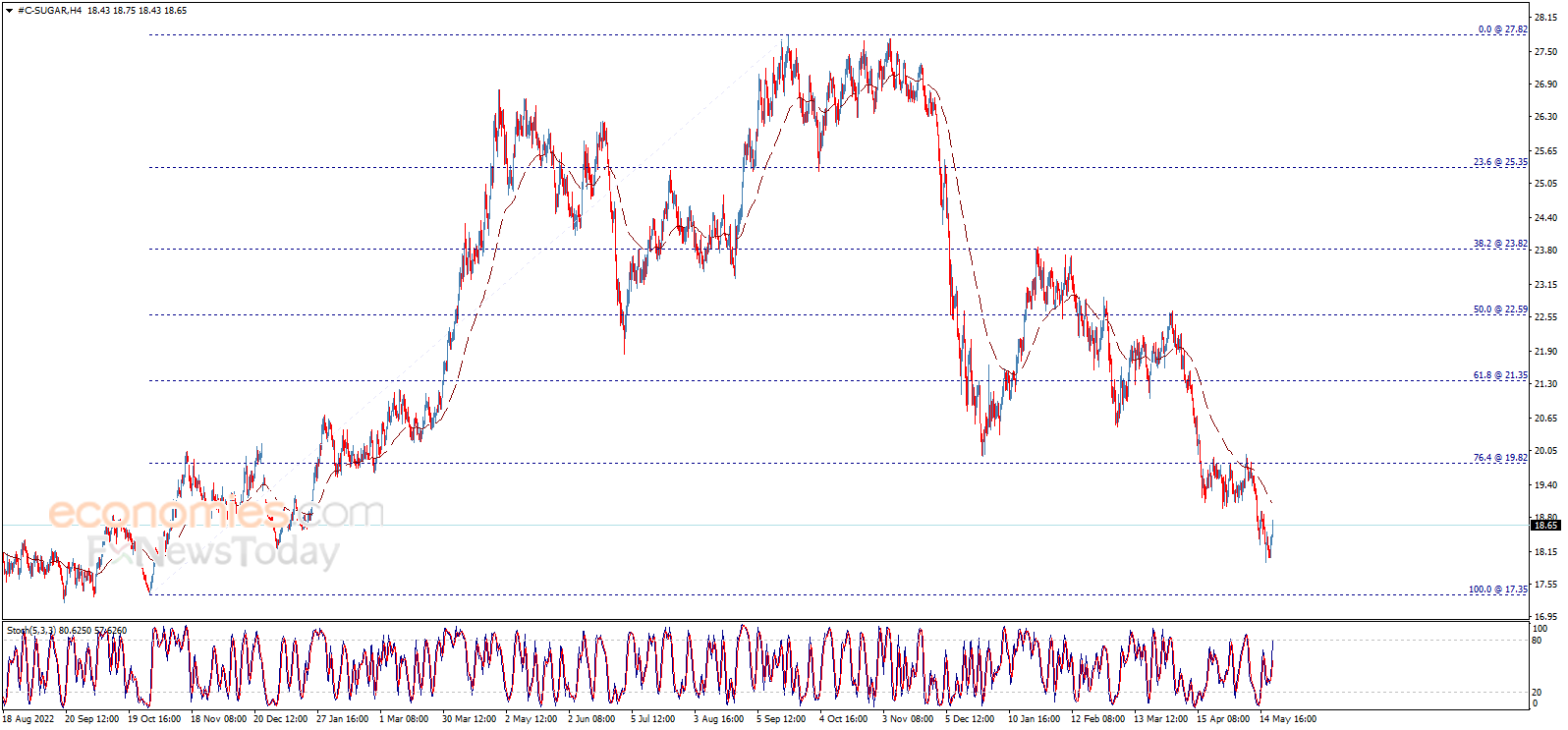
Task: Select the Fibonacci label 38.2 @ 23.82
Action: (1500, 244)
